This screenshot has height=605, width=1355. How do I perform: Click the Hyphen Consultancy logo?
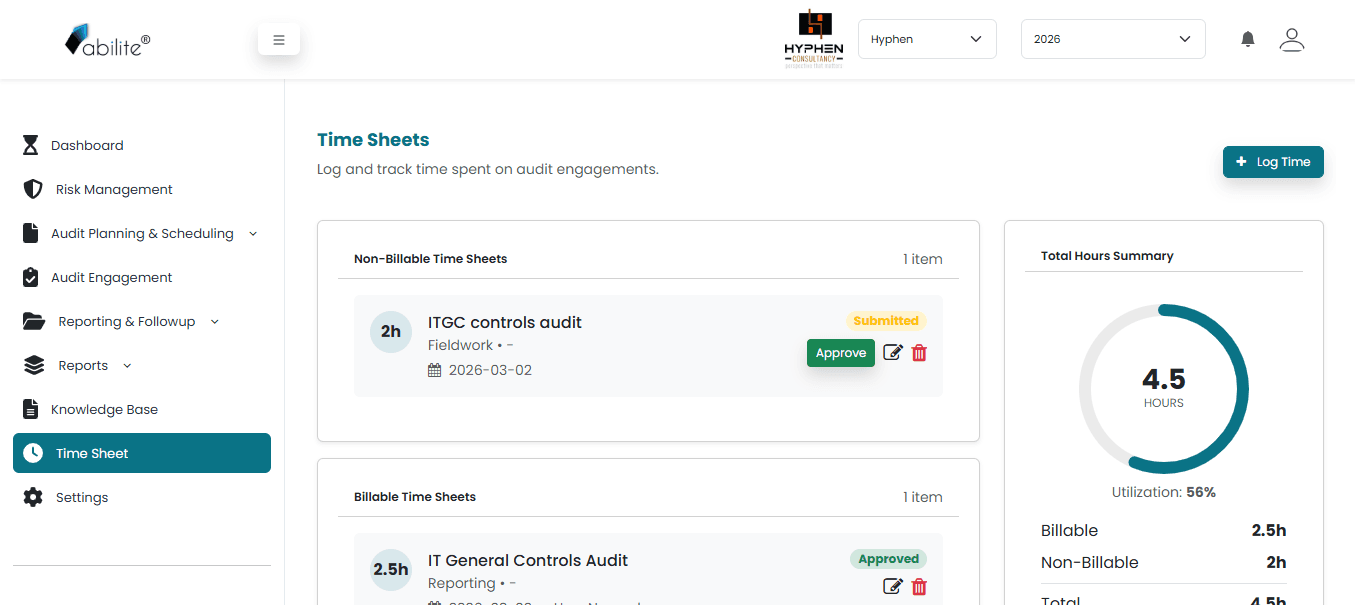814,39
